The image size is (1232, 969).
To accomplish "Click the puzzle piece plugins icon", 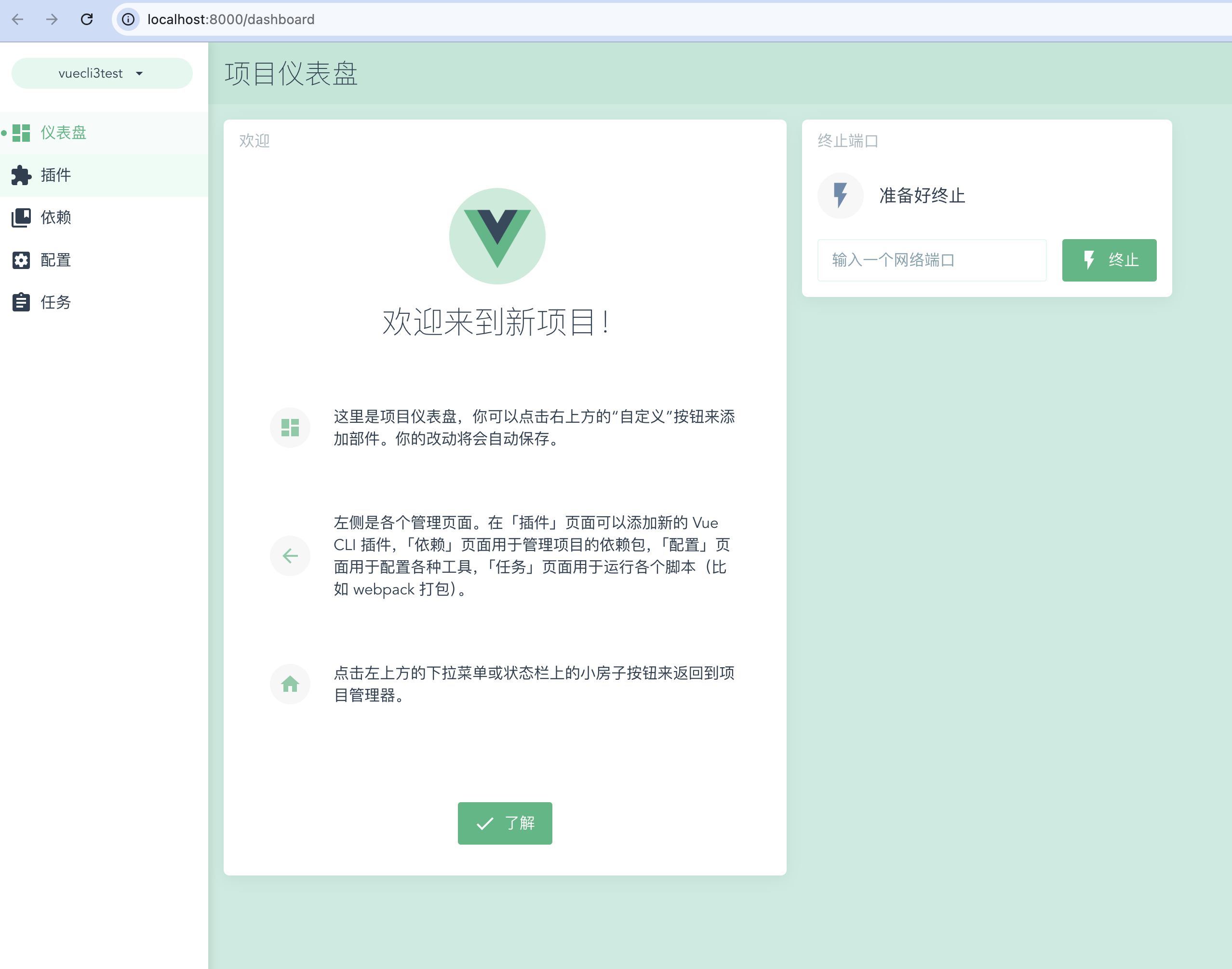I will (x=21, y=175).
